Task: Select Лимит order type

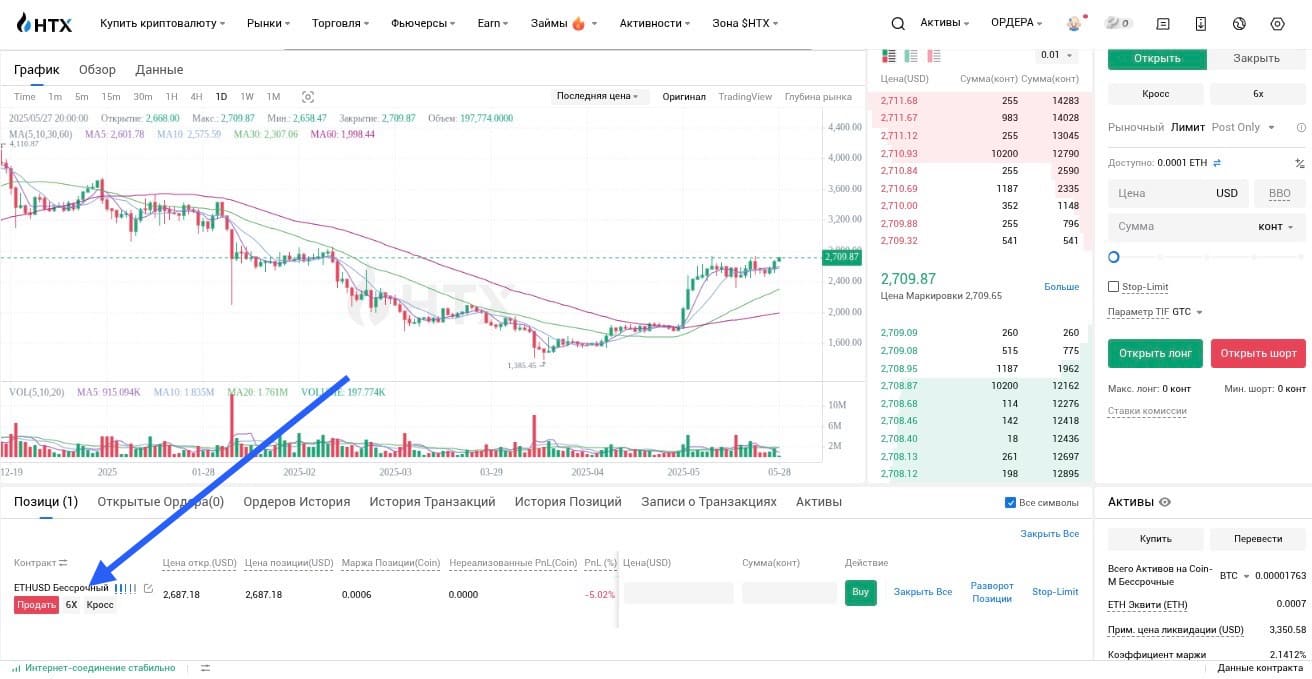Action: tap(1188, 127)
